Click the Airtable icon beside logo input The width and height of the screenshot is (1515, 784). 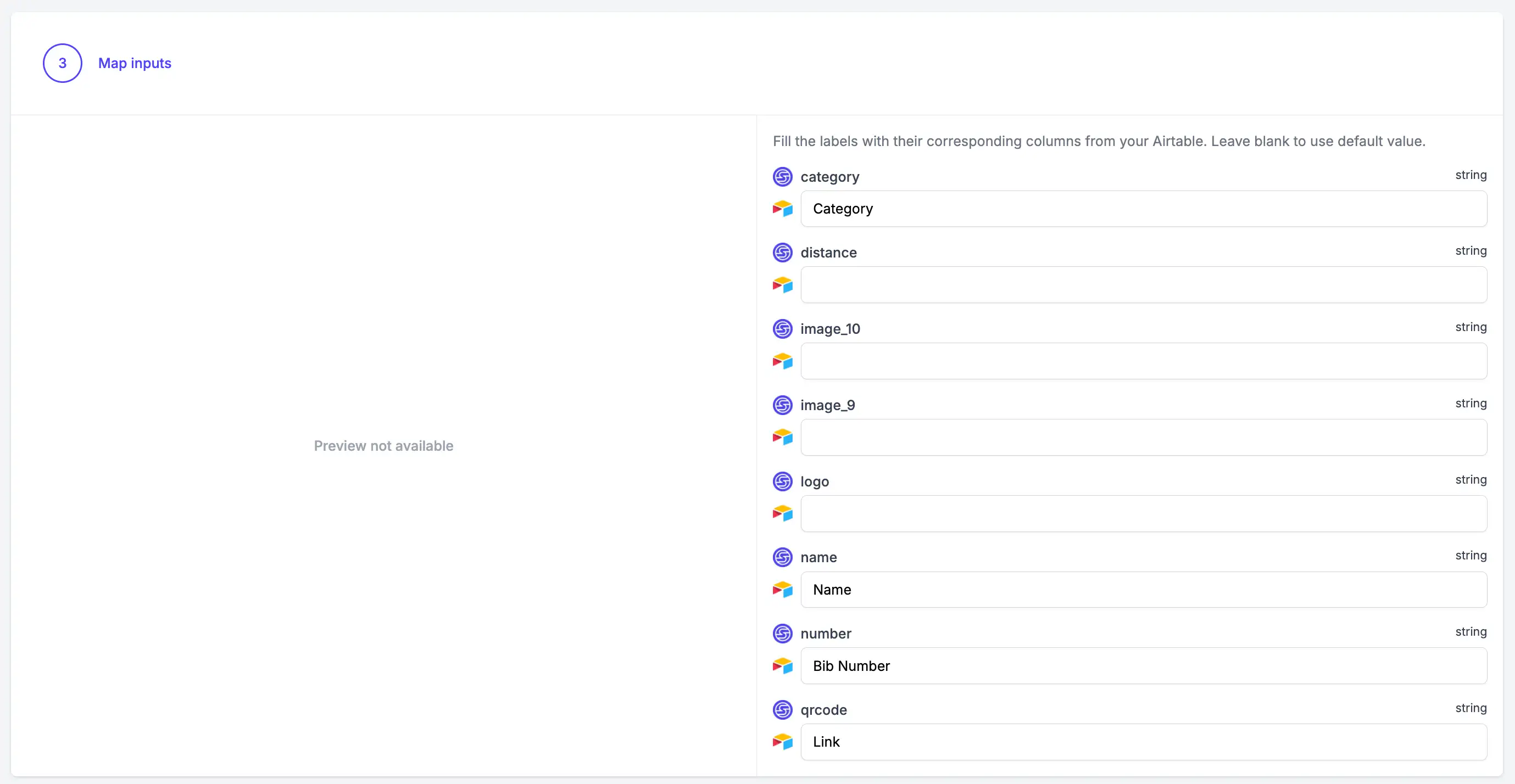click(782, 514)
